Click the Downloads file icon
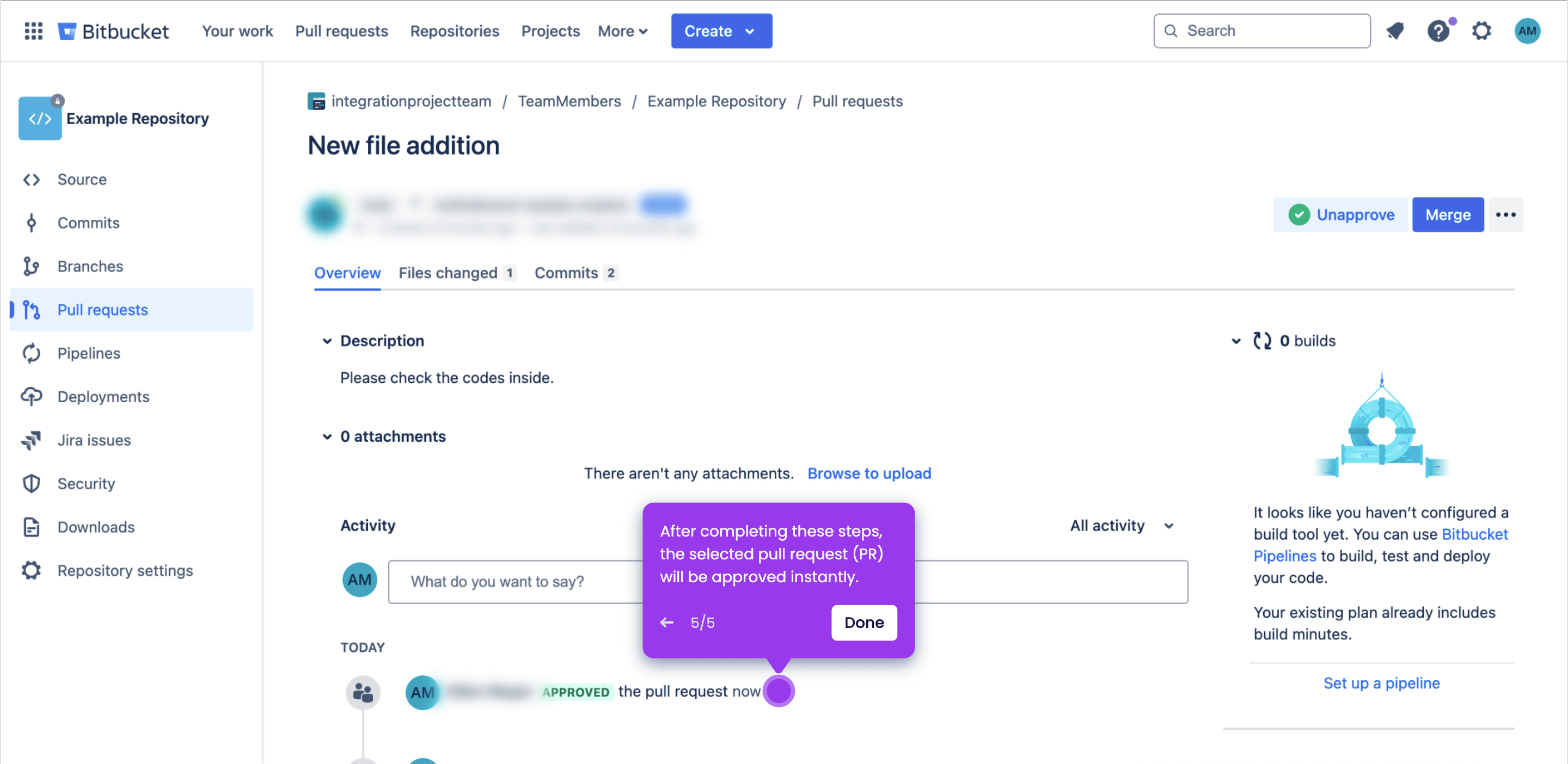Screen dimensions: 1568x764 pos(32,527)
